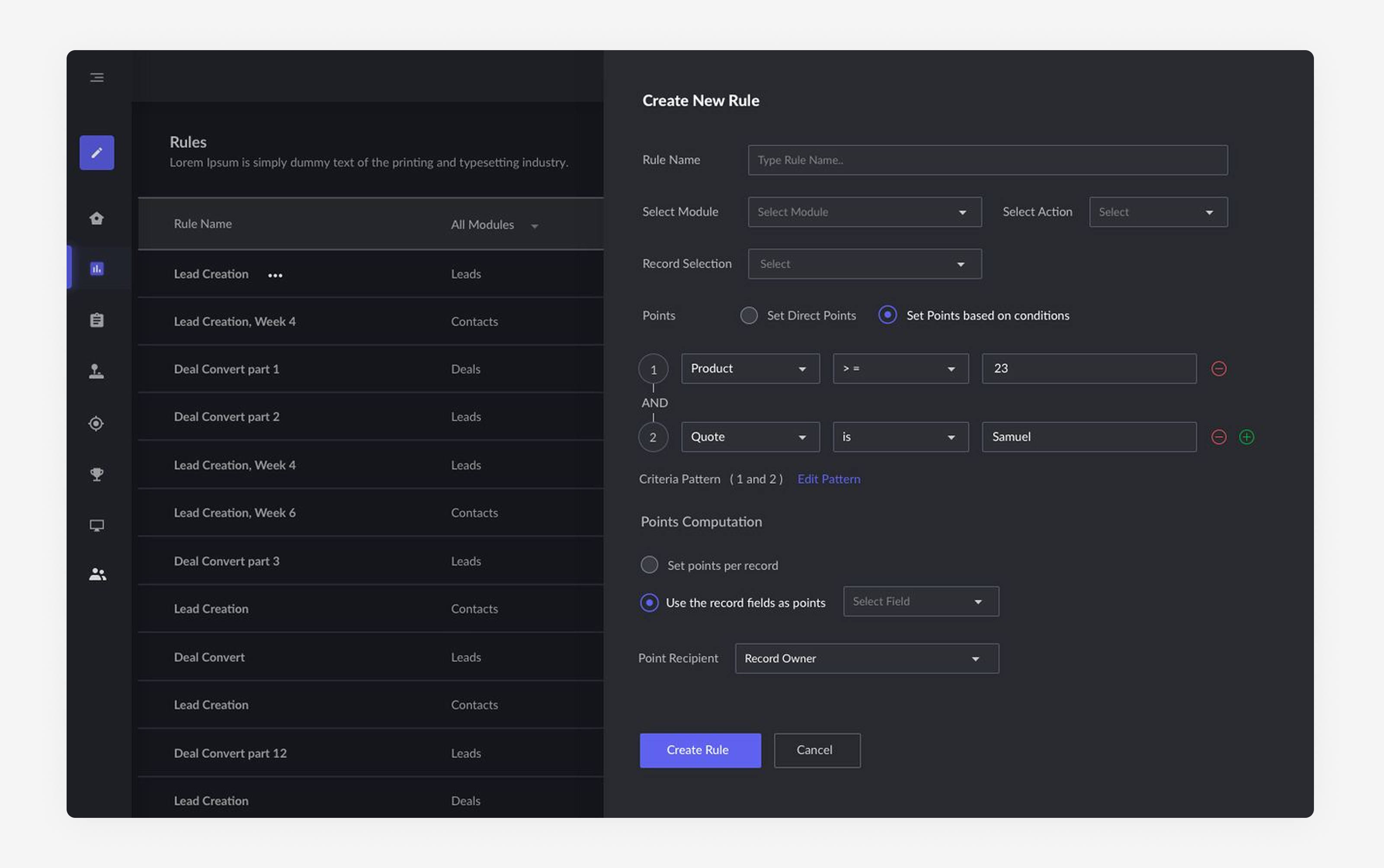This screenshot has width=1384, height=868.
Task: Select Set Direct Points radio
Action: [x=748, y=315]
